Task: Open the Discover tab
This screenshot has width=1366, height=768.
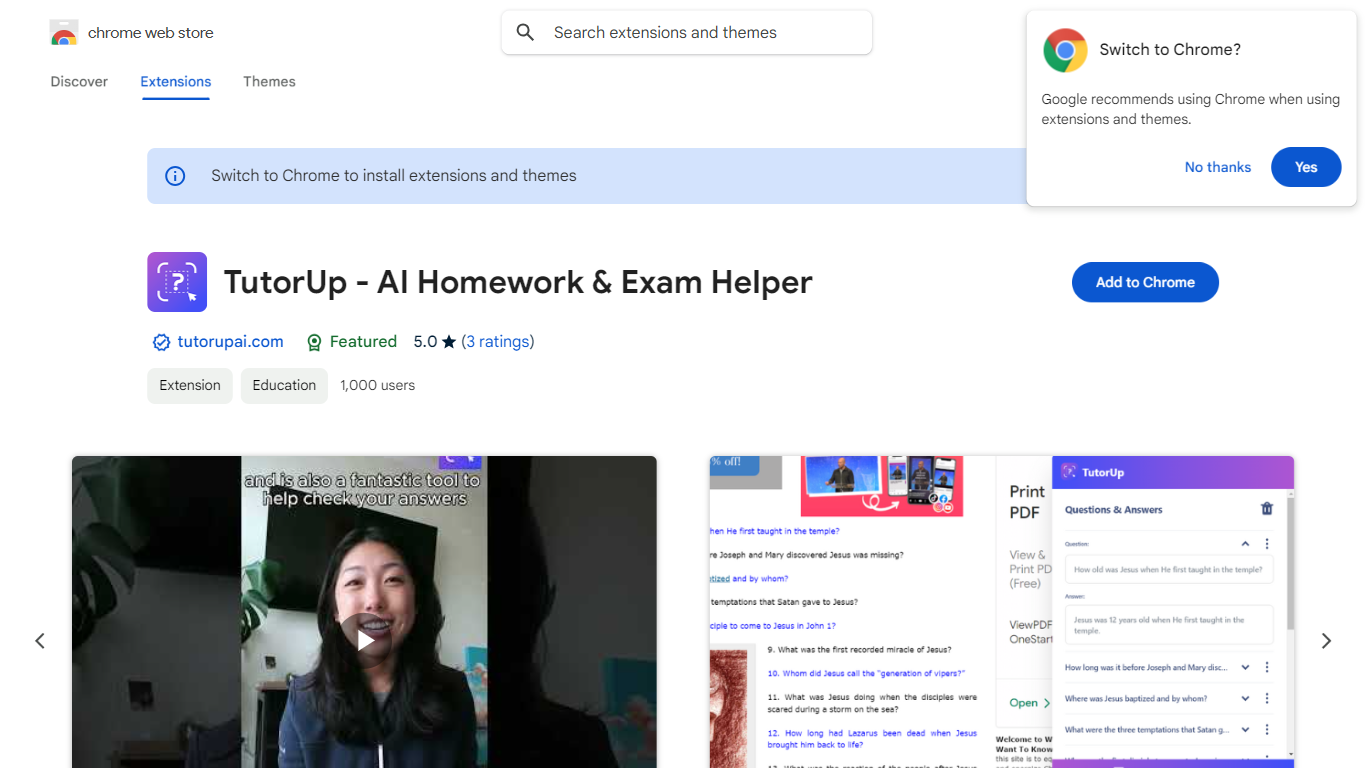Action: tap(79, 82)
